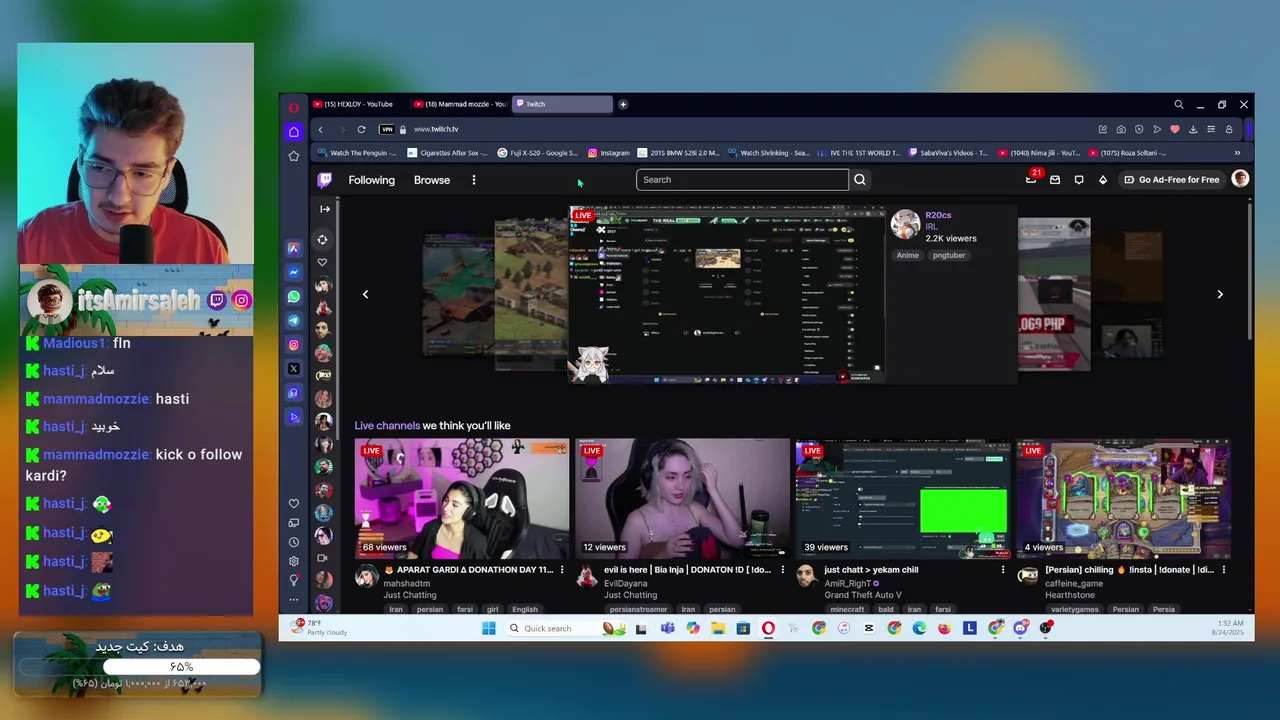Open Windows Start button
The width and height of the screenshot is (1280, 720).
(x=488, y=628)
